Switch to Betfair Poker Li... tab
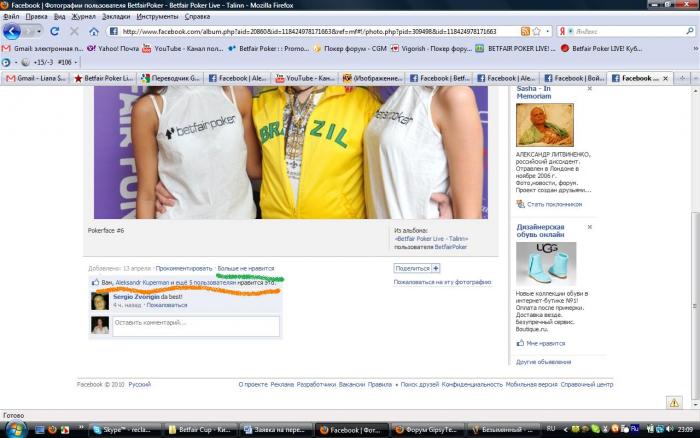This screenshot has width=700, height=438. pyautogui.click(x=104, y=78)
